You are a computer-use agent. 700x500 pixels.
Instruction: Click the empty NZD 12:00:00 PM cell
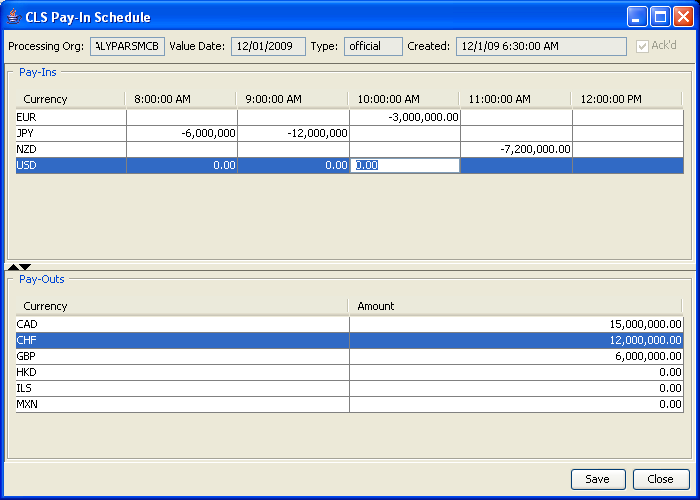tap(628, 150)
